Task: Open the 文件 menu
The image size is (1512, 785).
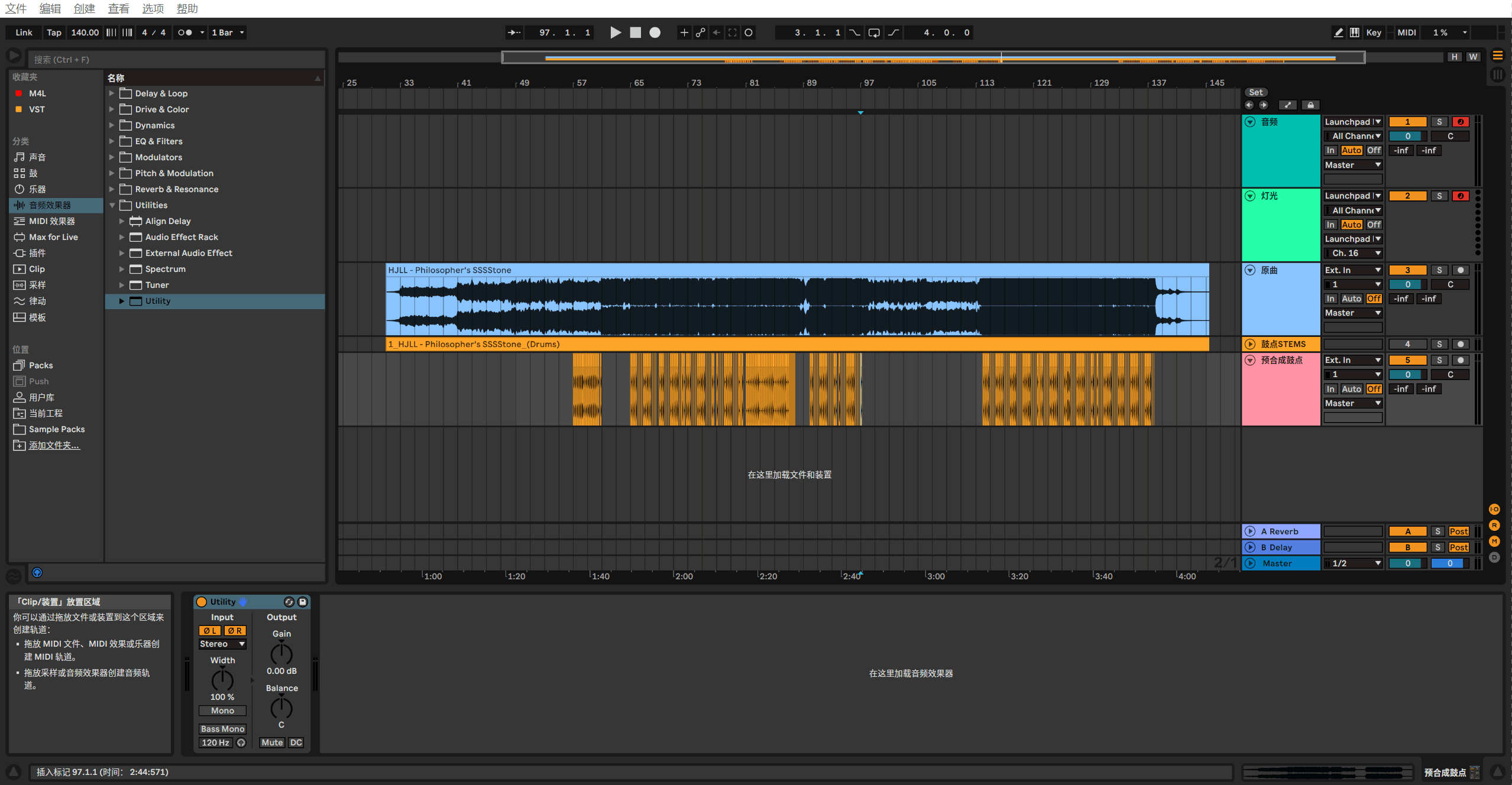Action: coord(16,8)
